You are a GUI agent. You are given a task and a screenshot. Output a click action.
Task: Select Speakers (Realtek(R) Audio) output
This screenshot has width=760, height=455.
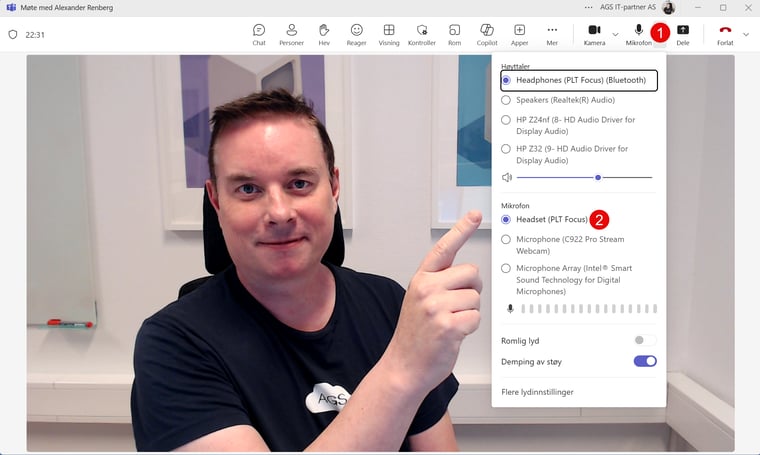(x=506, y=100)
